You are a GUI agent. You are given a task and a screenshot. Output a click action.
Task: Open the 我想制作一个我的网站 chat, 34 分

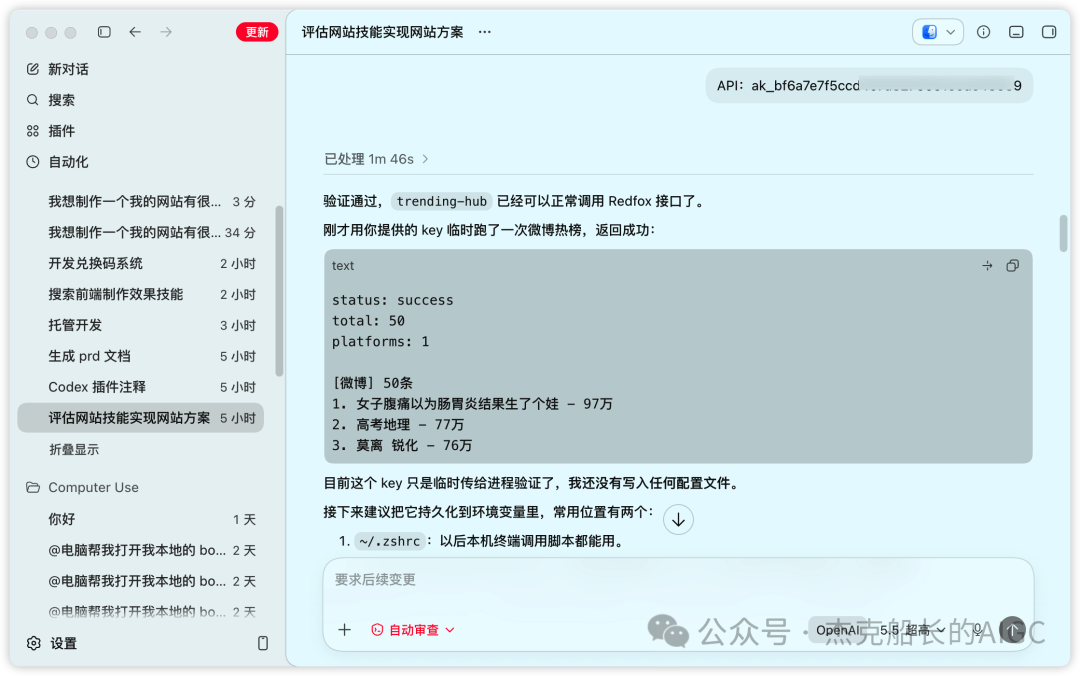[x=141, y=232]
